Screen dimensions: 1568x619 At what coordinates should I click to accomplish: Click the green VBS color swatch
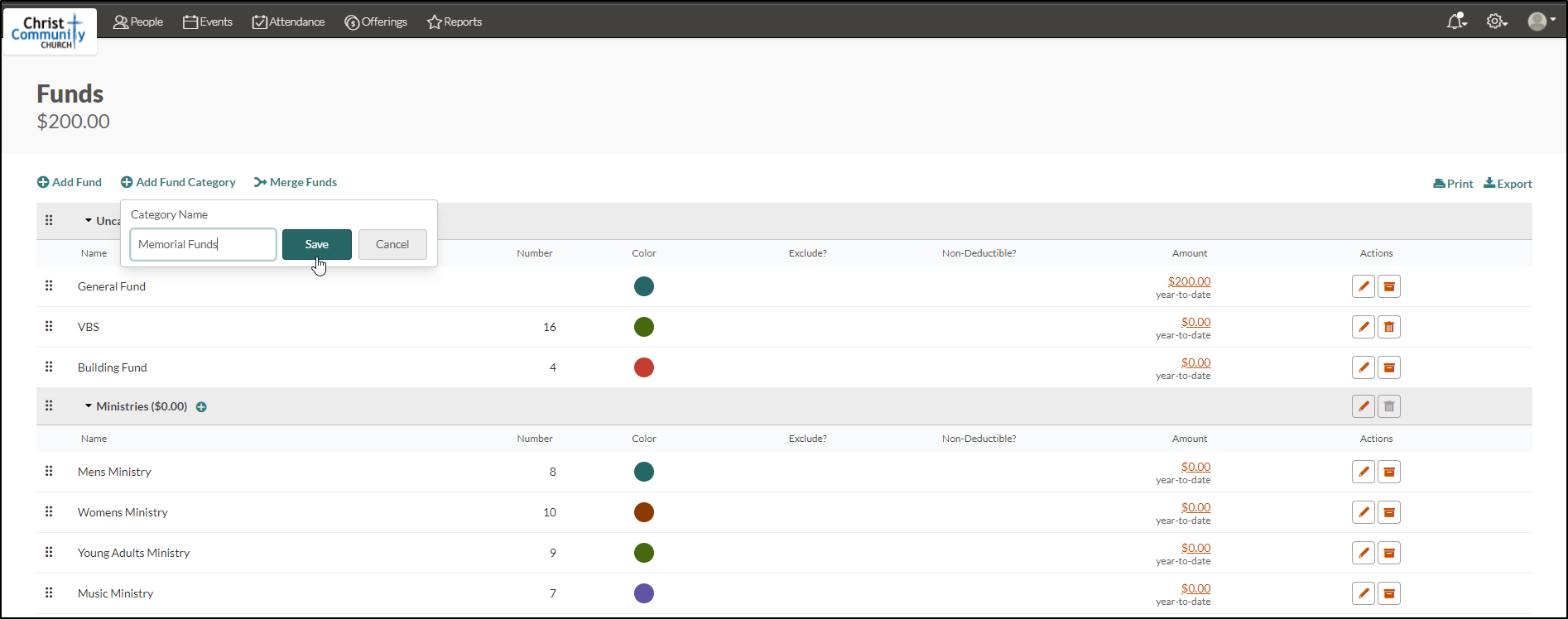click(x=644, y=327)
